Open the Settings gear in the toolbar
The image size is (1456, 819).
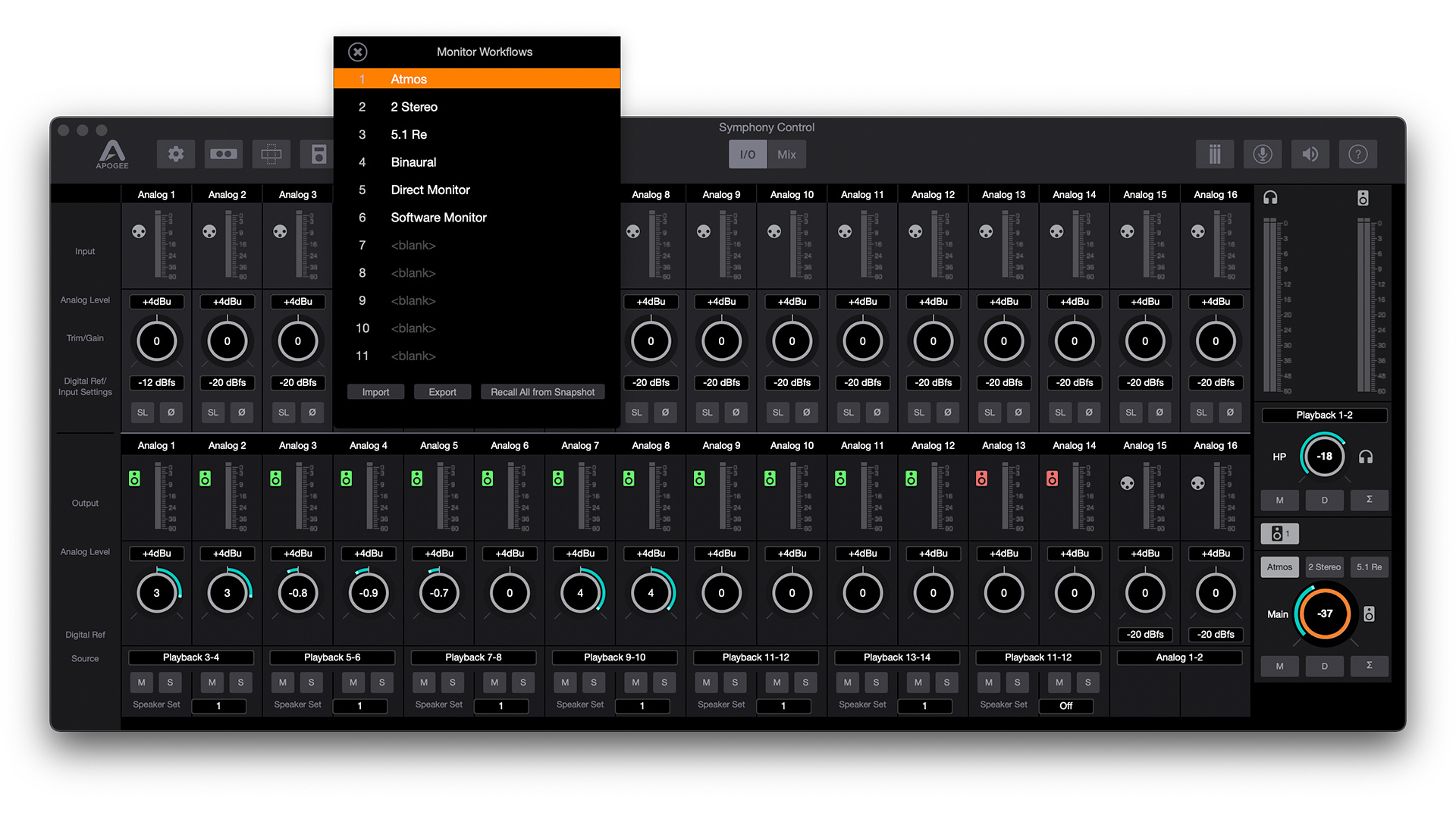(176, 154)
